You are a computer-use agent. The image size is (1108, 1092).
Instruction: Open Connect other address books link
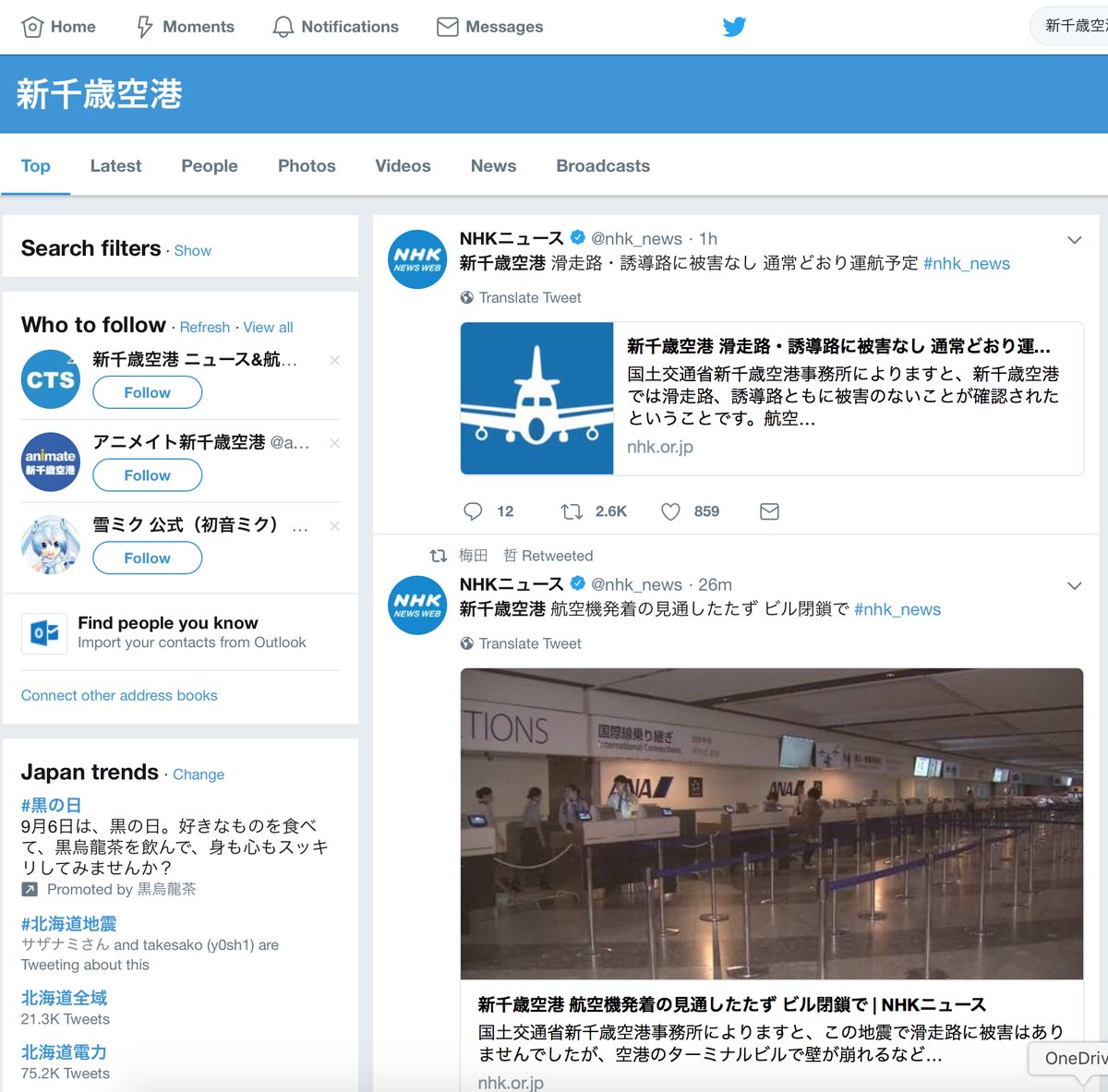pos(119,696)
